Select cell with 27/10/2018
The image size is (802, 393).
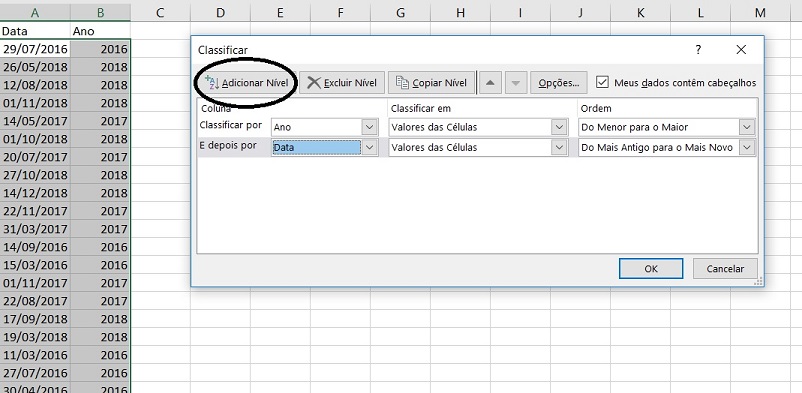pos(35,175)
